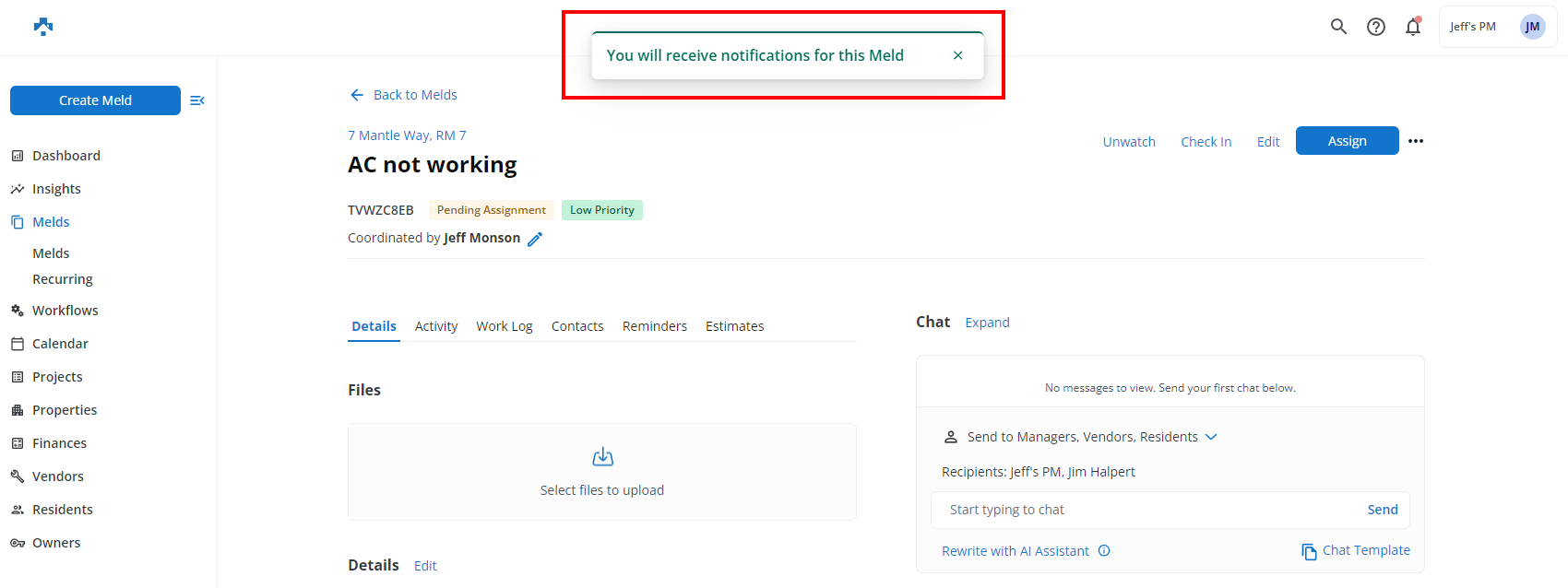This screenshot has width=1568, height=588.
Task: Expand the chat recipients dropdown
Action: pyautogui.click(x=1211, y=437)
